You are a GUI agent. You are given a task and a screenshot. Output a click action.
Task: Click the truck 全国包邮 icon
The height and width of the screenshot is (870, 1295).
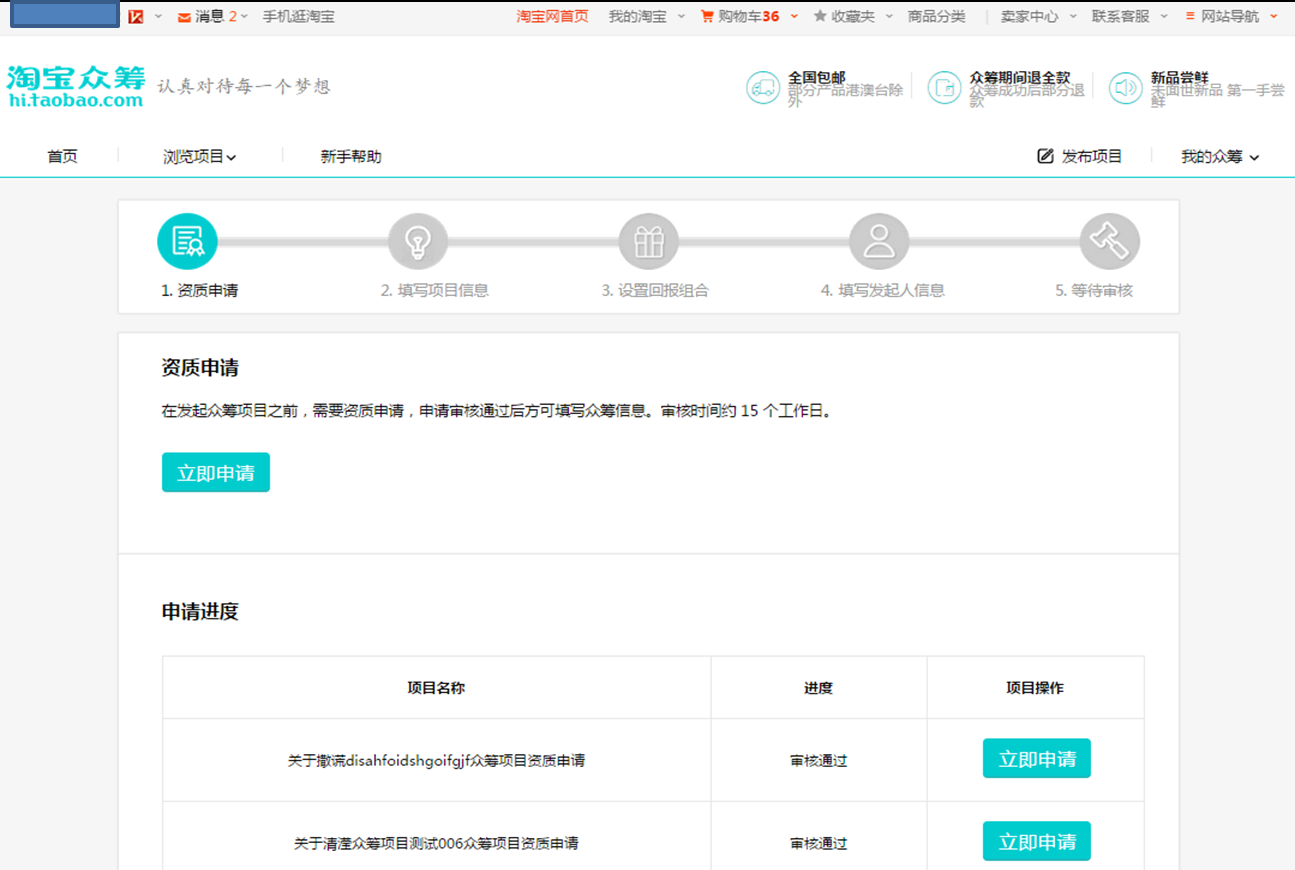763,88
